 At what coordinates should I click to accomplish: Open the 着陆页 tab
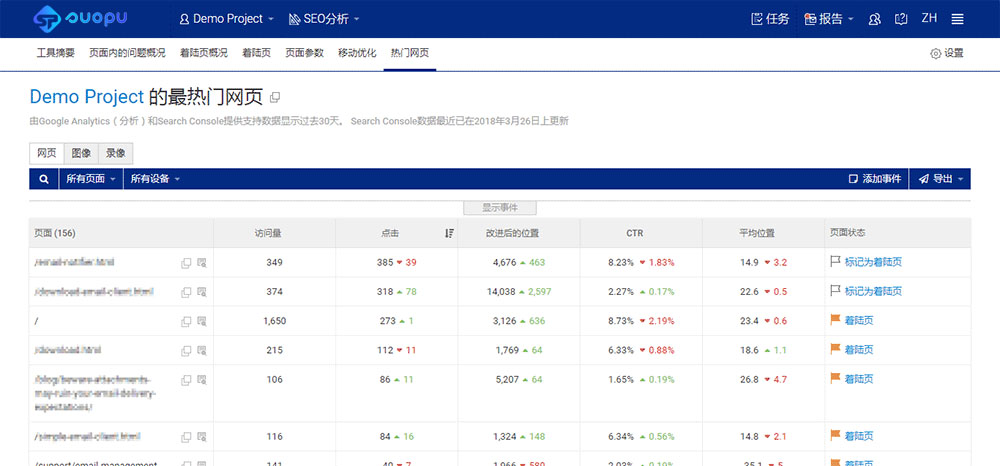(256, 54)
